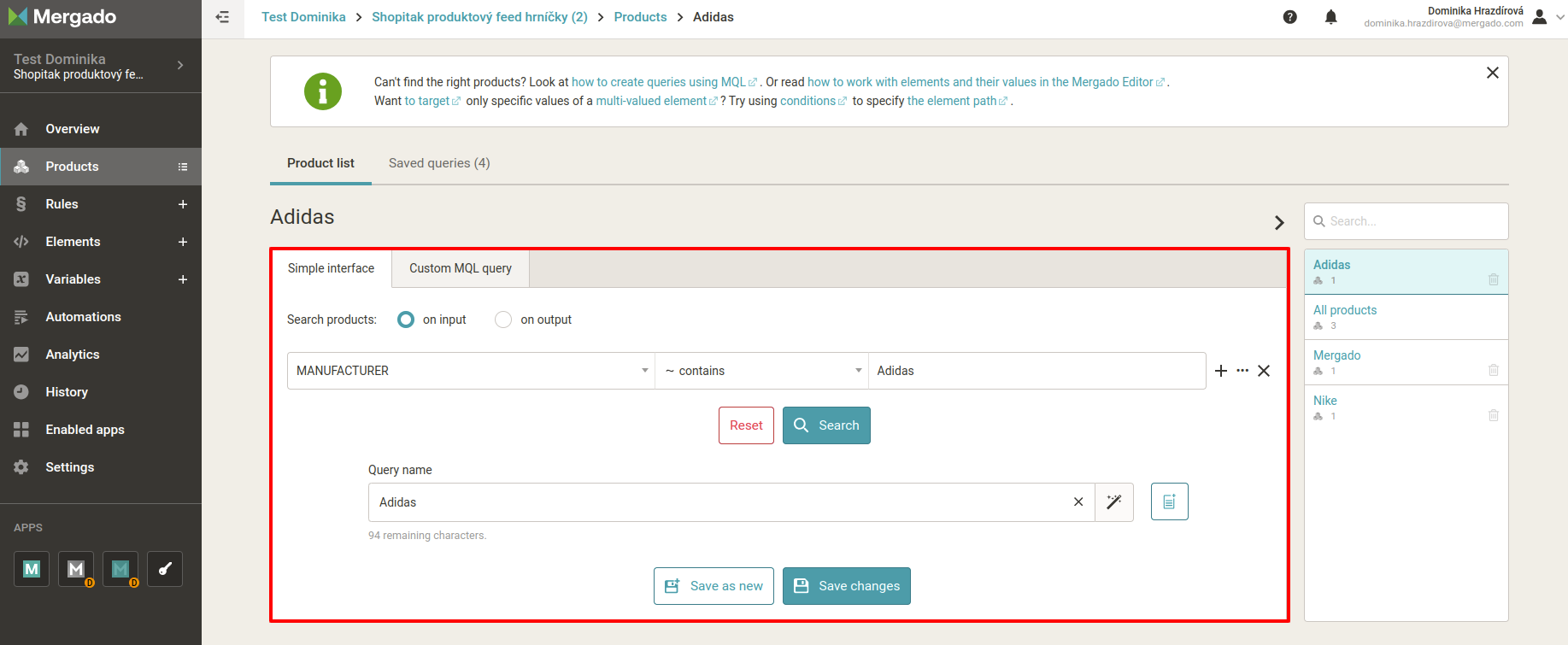Open the notifications bell
The width and height of the screenshot is (1568, 645).
[x=1330, y=17]
